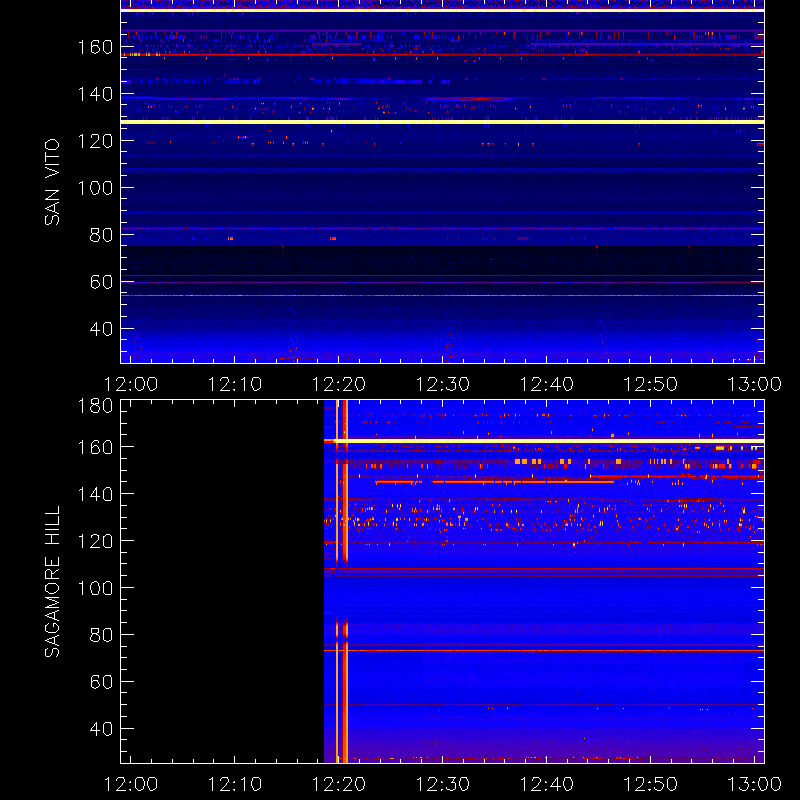800x800 pixels.
Task: Click the 12:50 time label under Sagamore Hill plot
Action: point(651,784)
